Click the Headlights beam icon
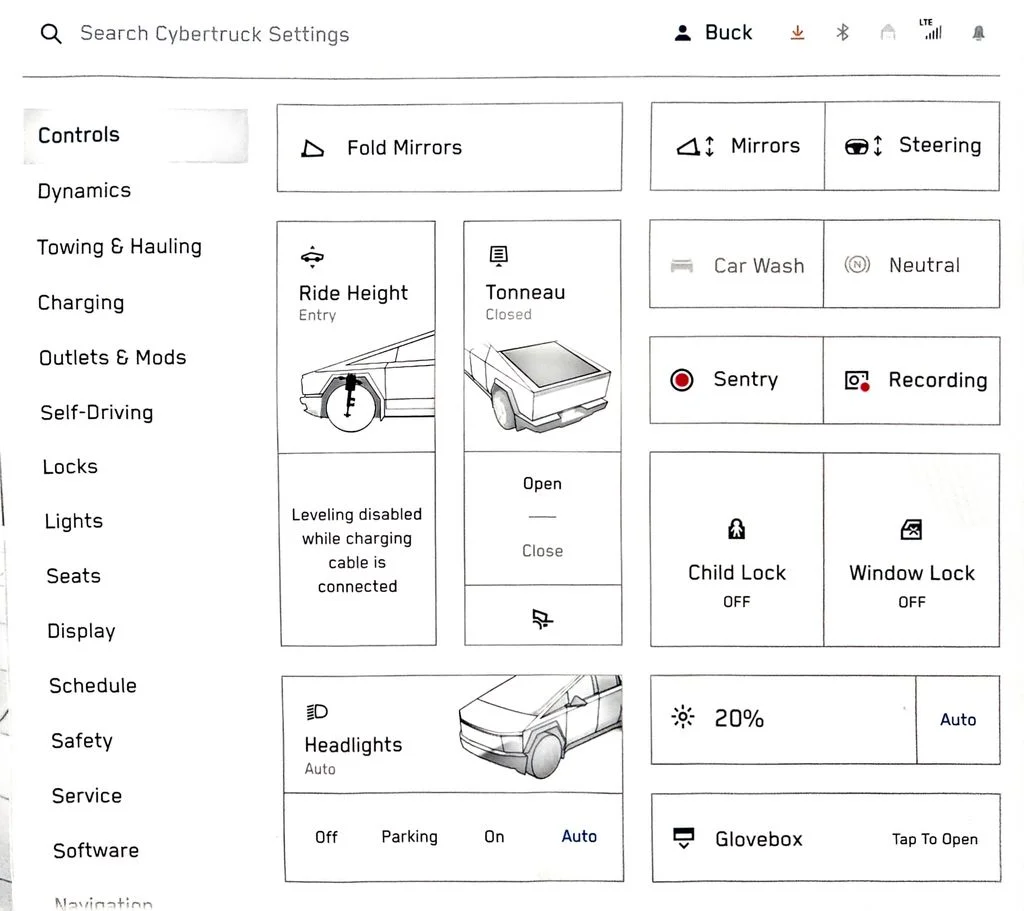Screen dimensions: 1024x911 pos(317,712)
